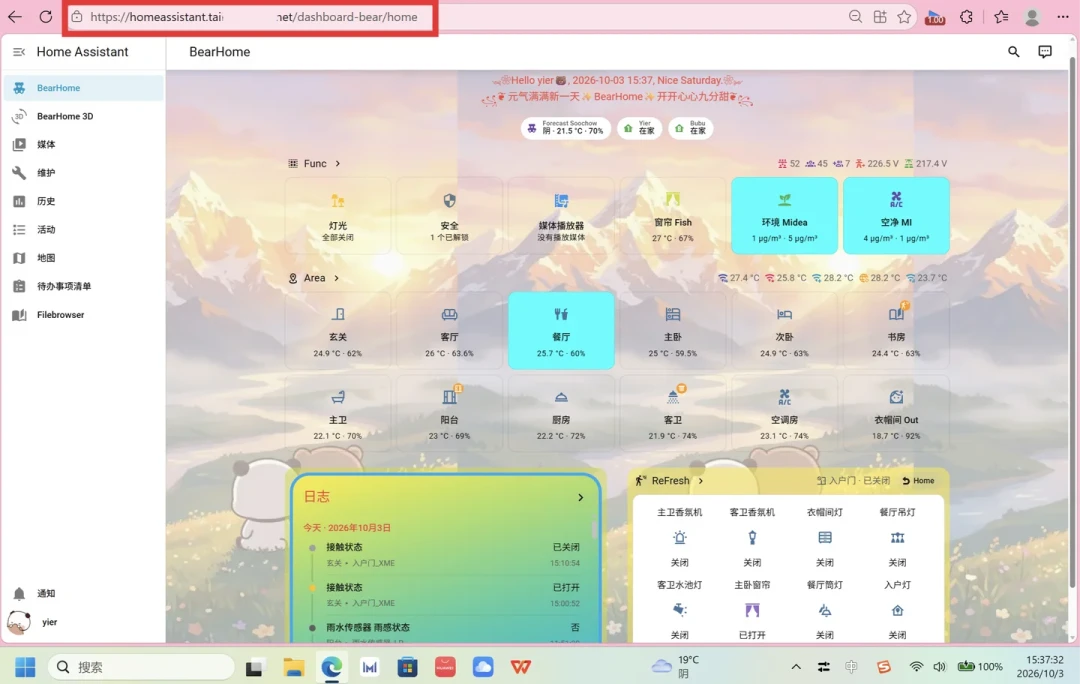Expand the 日志 log card arrow
The image size is (1080, 684).
coord(581,497)
